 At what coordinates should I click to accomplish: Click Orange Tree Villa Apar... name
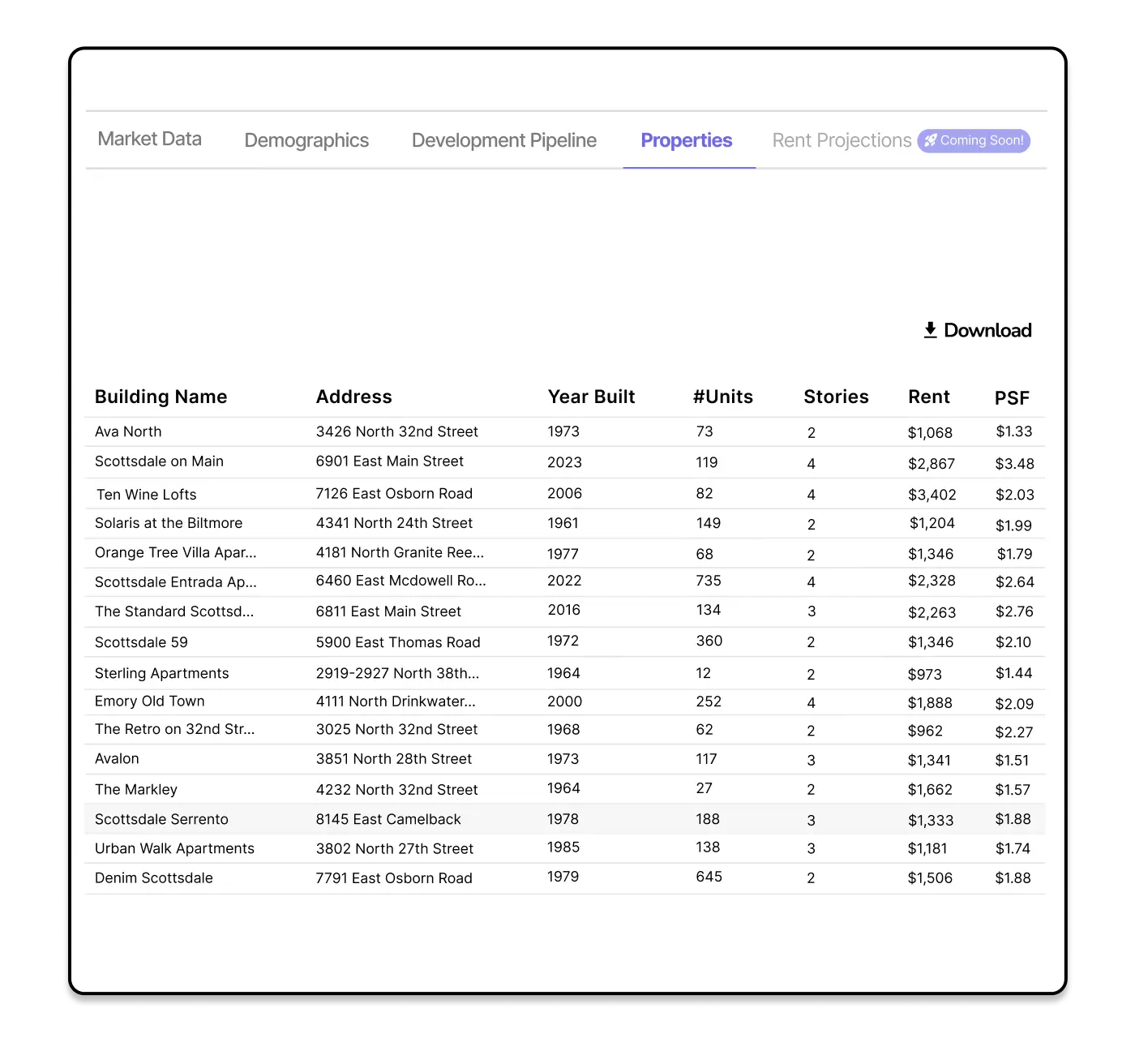click(x=176, y=552)
